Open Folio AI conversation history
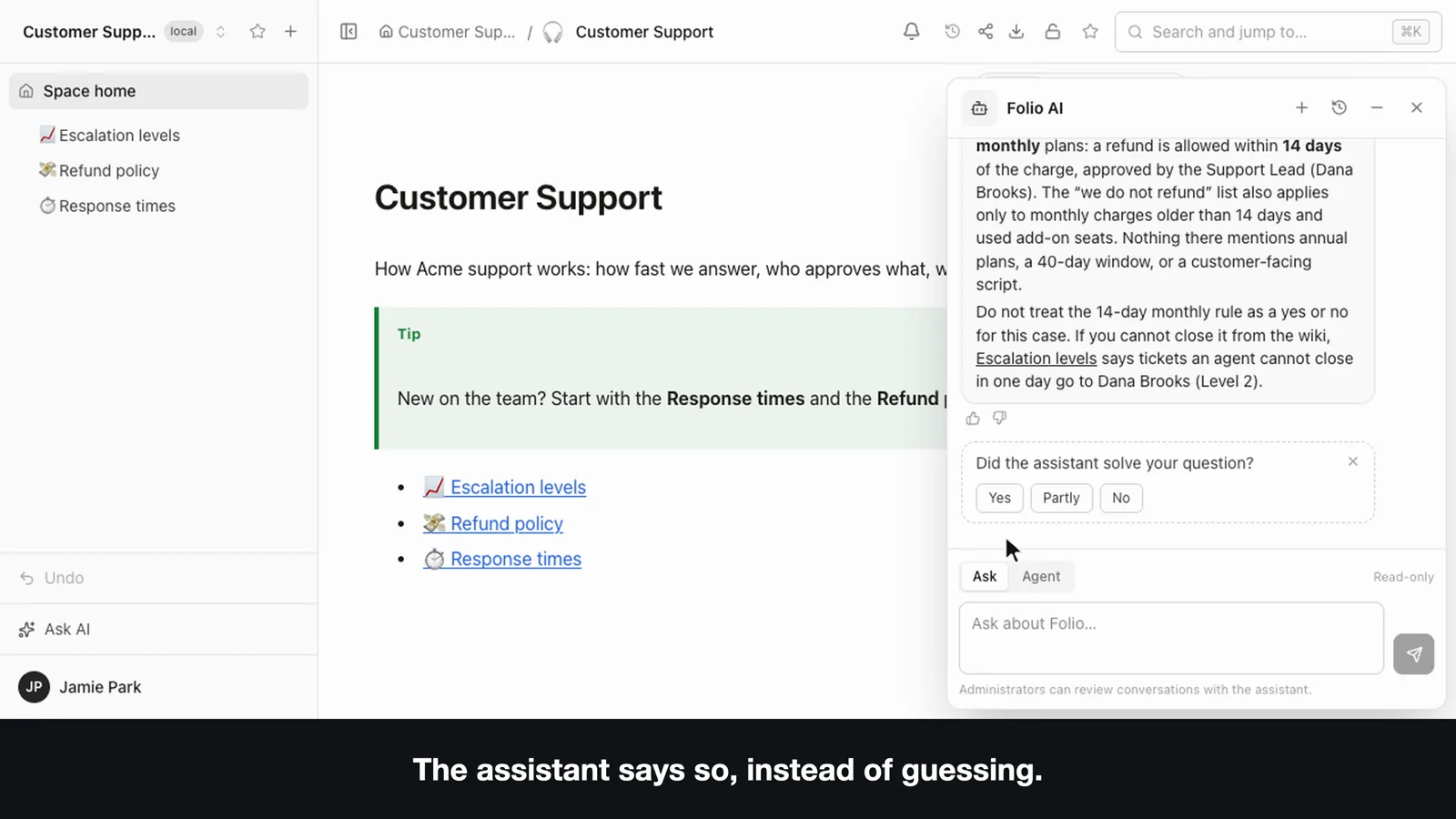This screenshot has height=819, width=1456. tap(1339, 107)
